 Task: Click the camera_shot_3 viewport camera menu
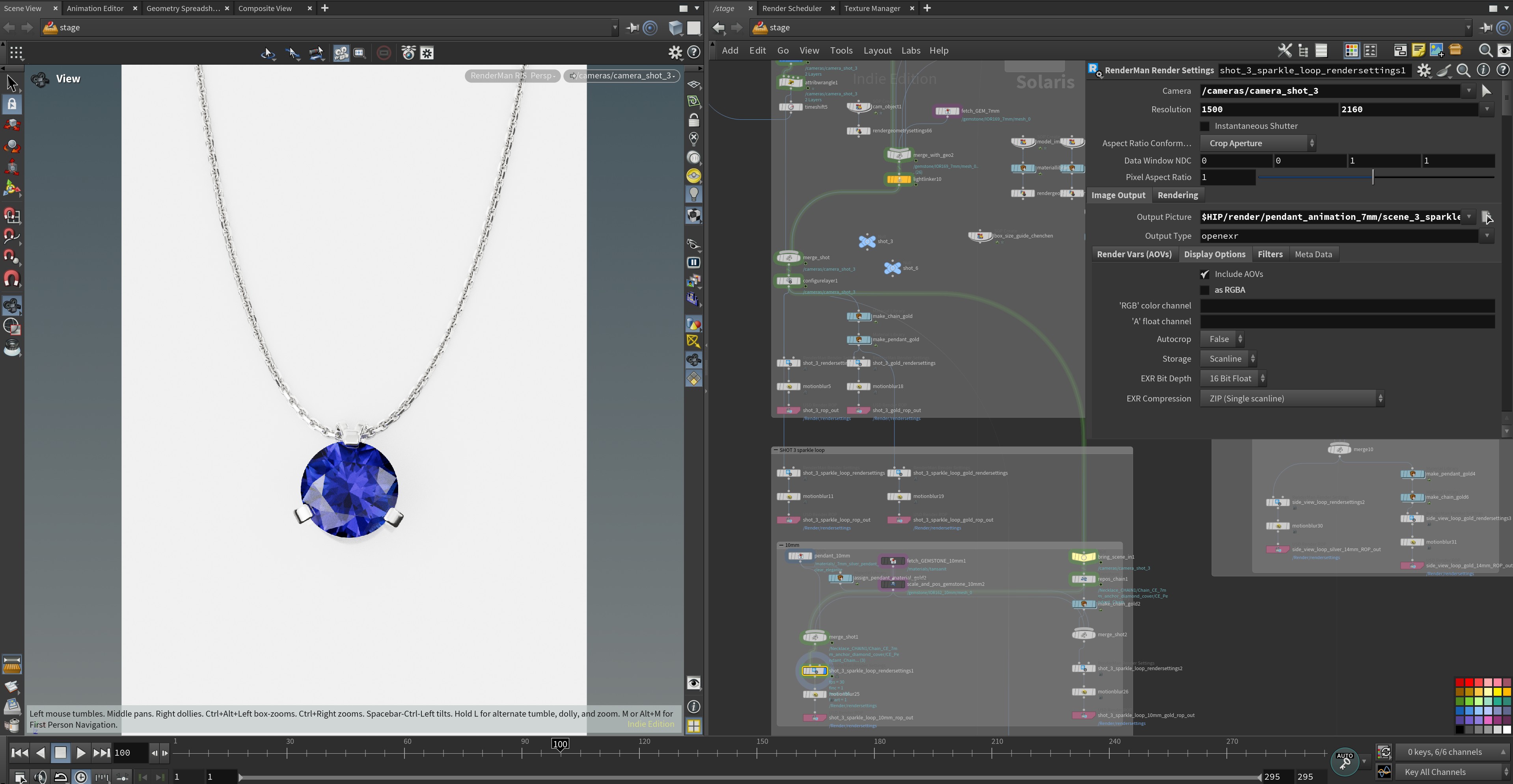622,76
